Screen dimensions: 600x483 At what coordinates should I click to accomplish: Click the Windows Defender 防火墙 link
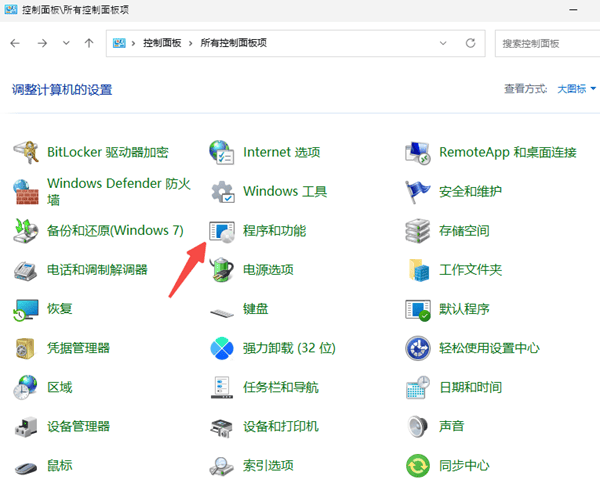(x=119, y=191)
